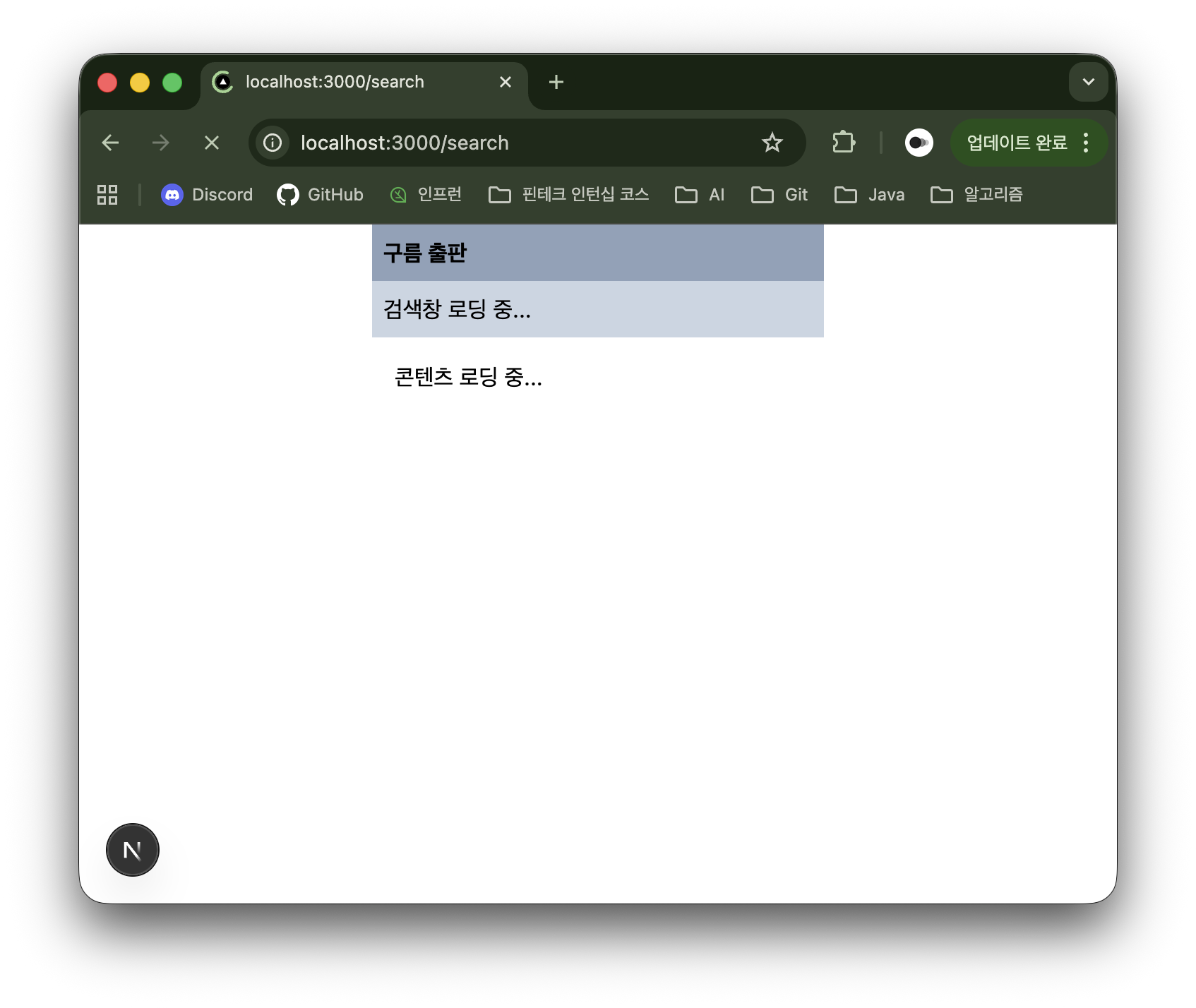Stop page loading with the X button
The width and height of the screenshot is (1196, 1008).
tap(211, 143)
